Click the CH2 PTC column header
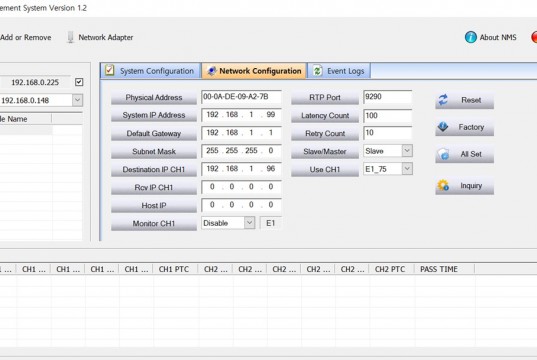The height and width of the screenshot is (360, 537). coord(391,269)
